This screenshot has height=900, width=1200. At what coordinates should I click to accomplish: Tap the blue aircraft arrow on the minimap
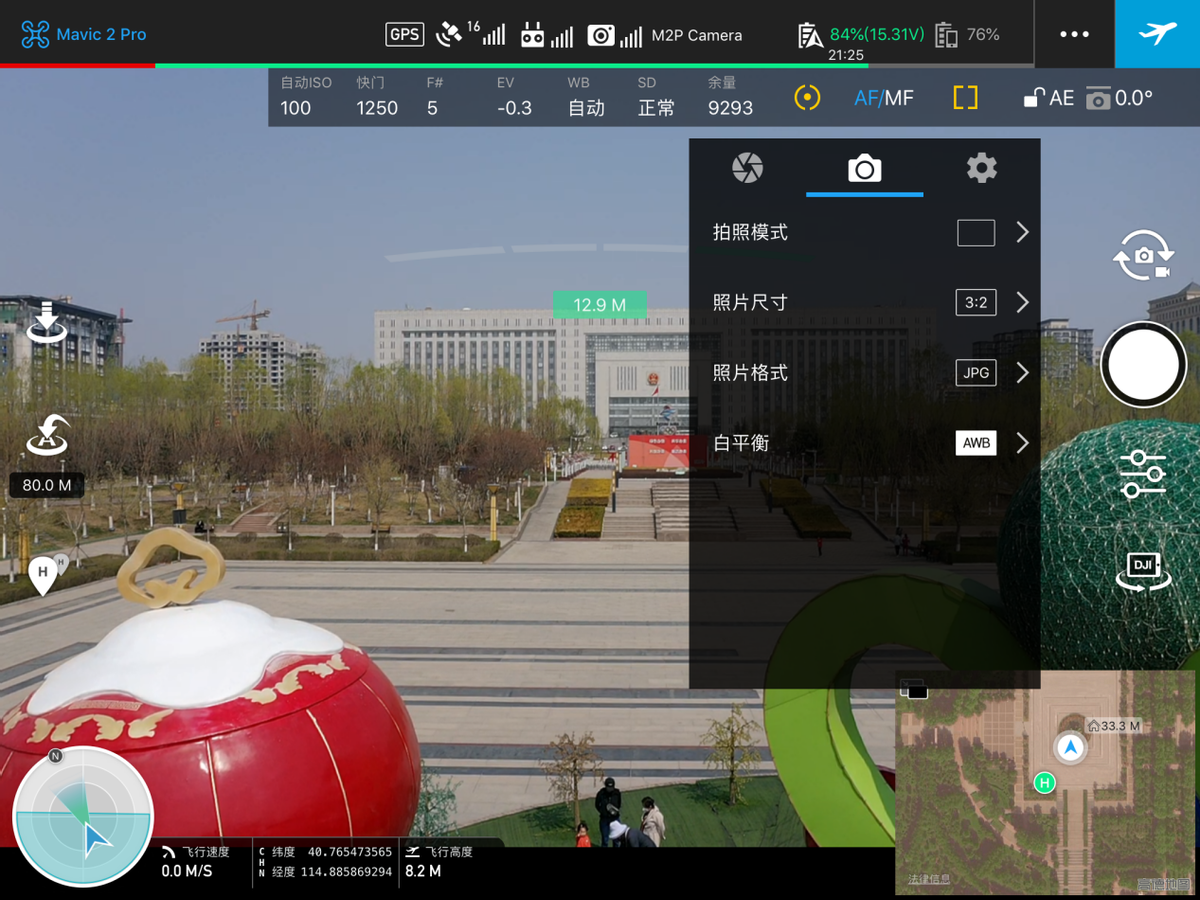pos(1071,747)
